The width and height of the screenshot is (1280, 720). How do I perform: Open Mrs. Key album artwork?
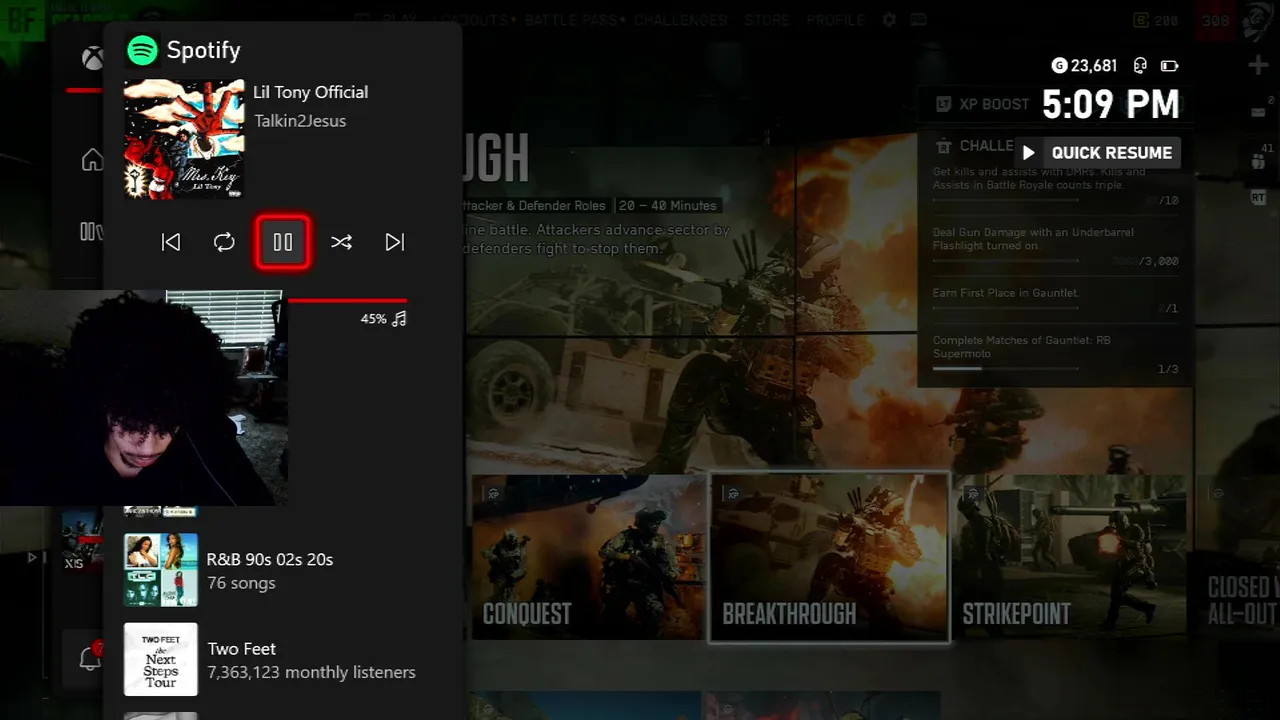click(184, 139)
